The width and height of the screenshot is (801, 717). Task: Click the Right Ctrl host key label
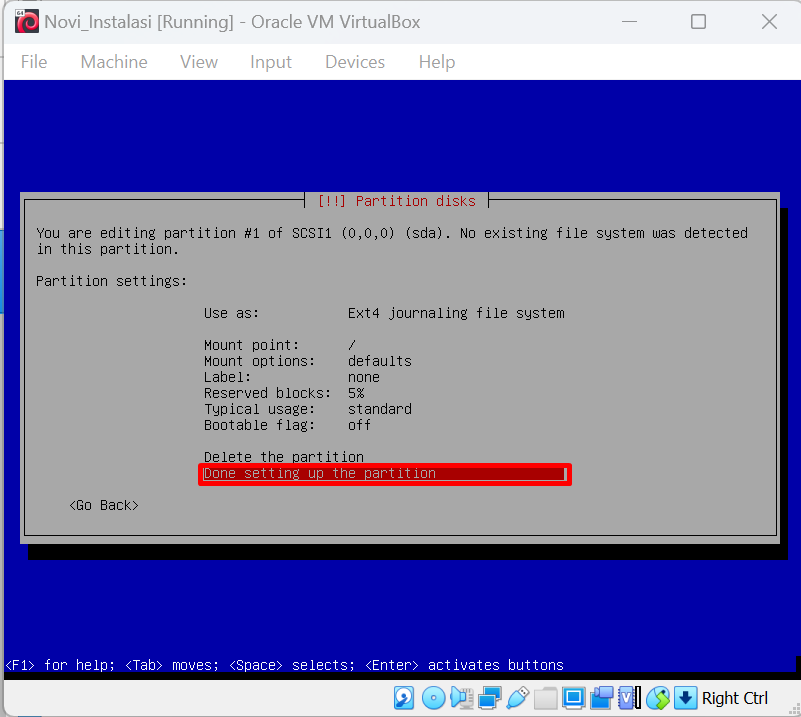(x=735, y=698)
